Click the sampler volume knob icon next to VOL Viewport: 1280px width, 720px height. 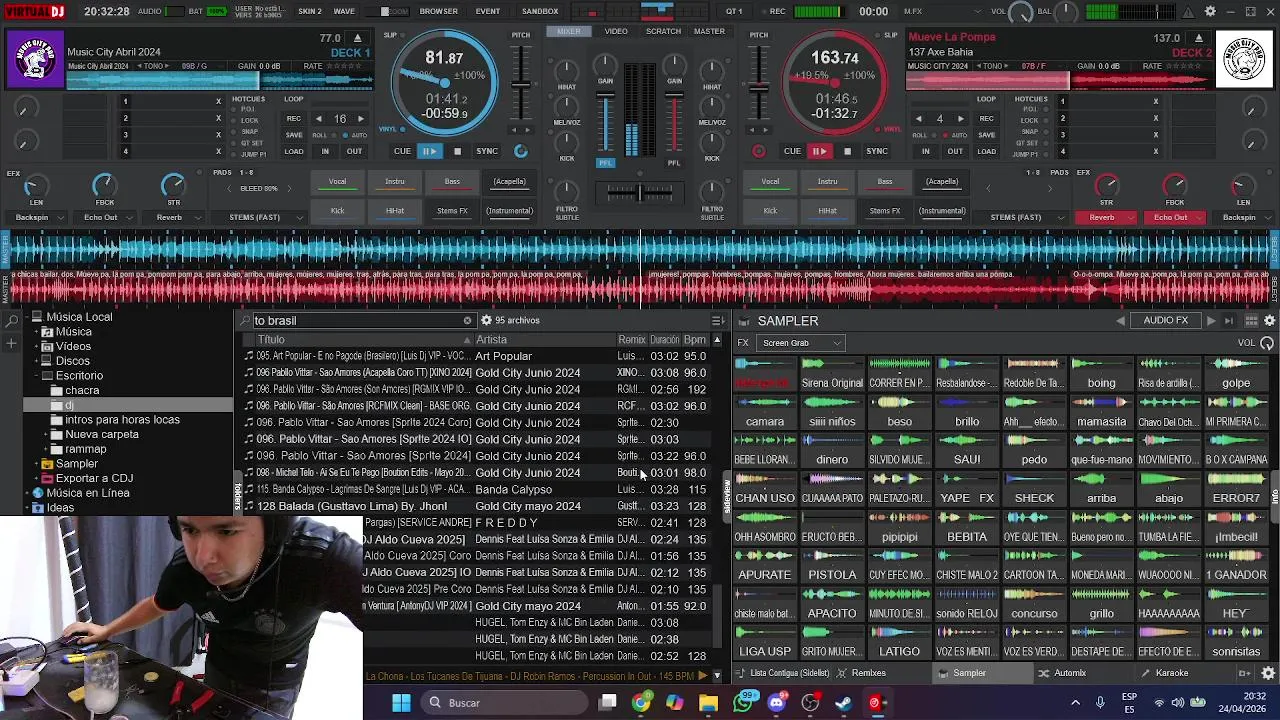point(1267,343)
